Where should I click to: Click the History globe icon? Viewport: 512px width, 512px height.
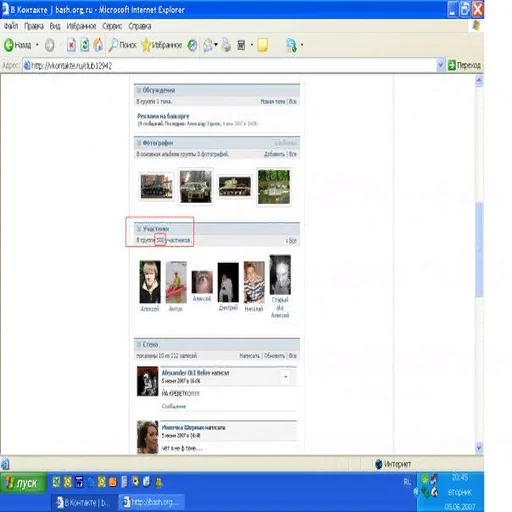(192, 45)
